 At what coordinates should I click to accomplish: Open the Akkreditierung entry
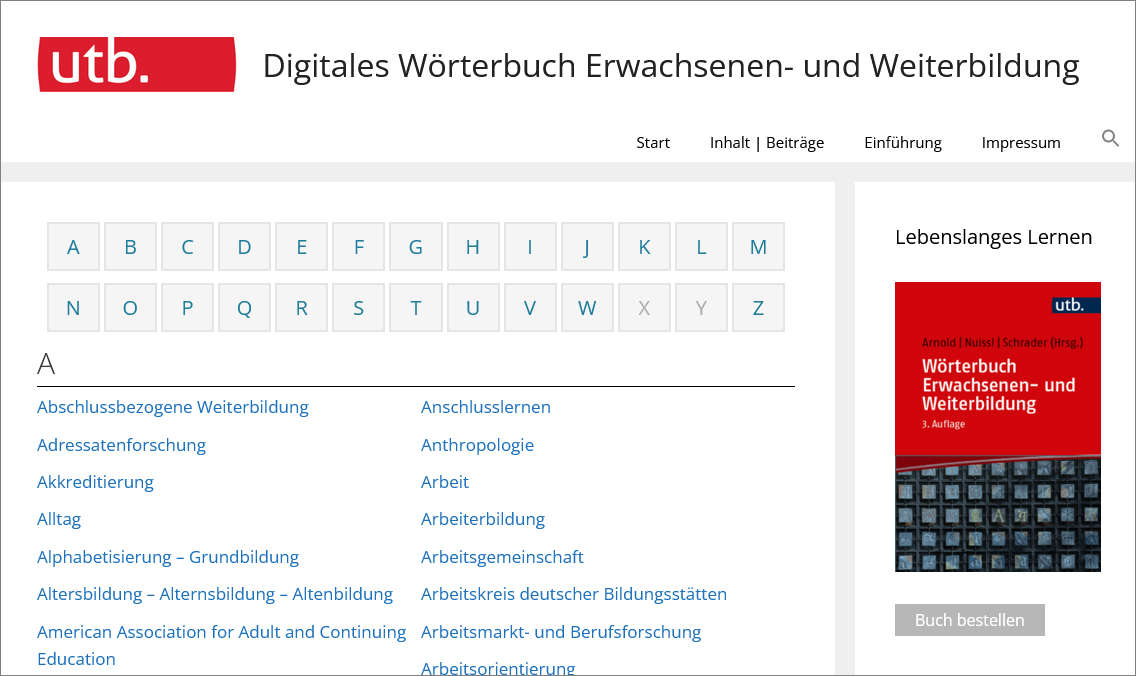pos(96,483)
